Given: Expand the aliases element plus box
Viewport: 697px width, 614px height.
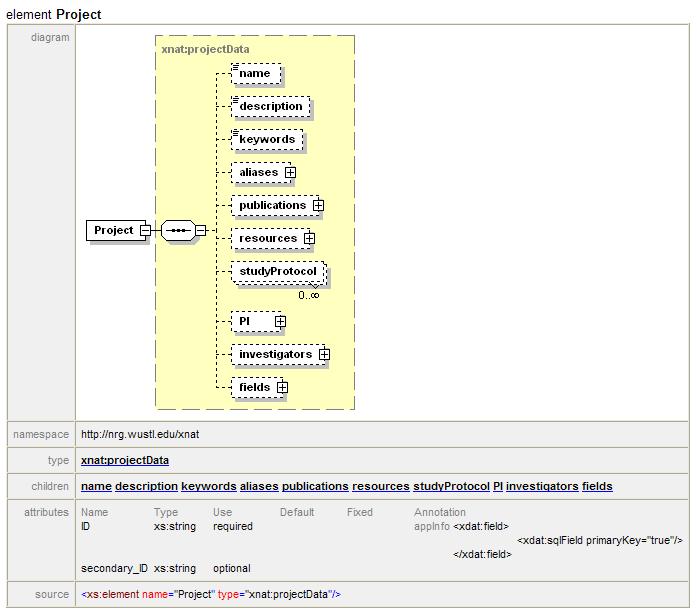Looking at the screenshot, I should coord(290,173).
